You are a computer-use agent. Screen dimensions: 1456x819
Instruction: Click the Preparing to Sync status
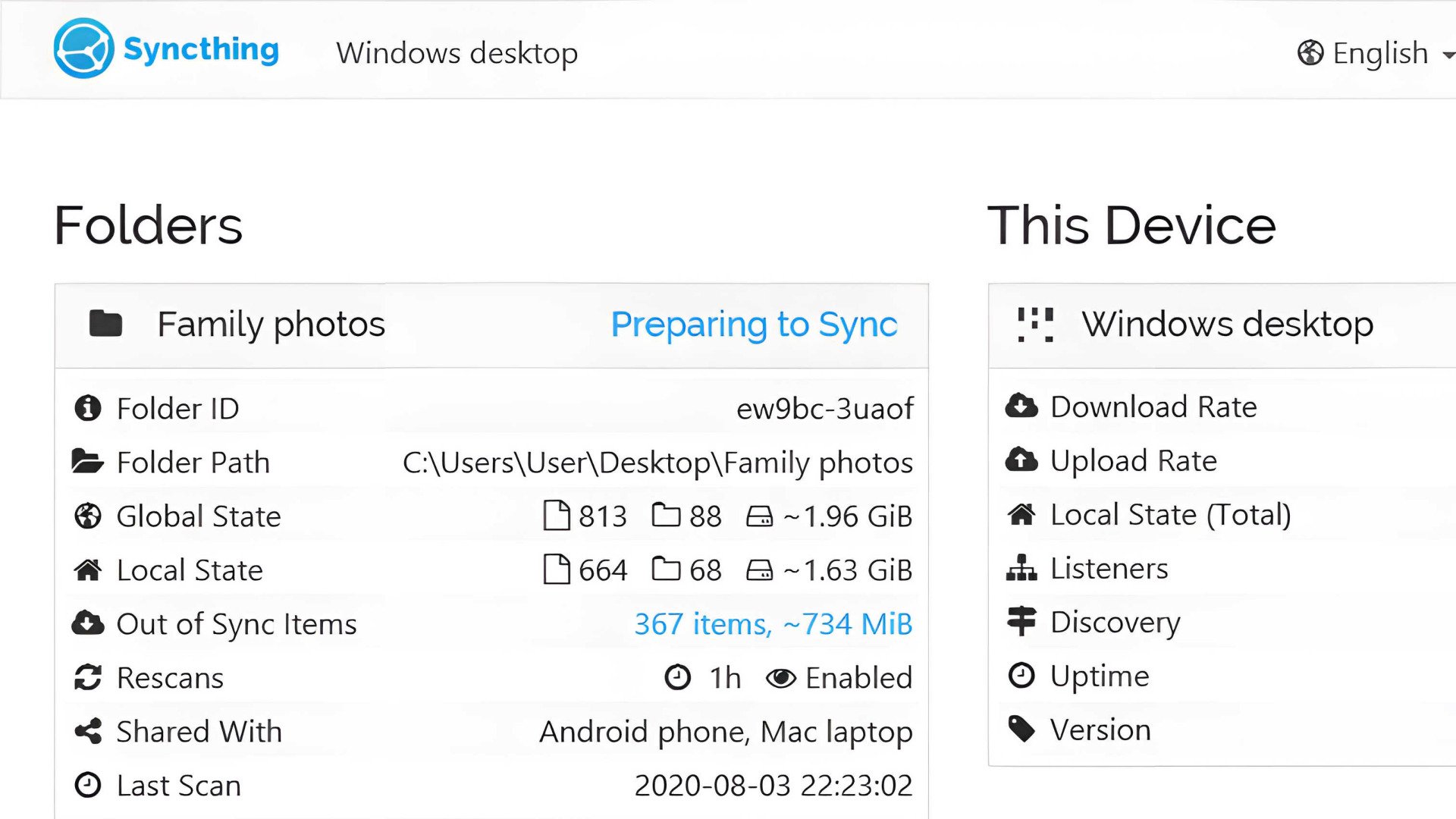[754, 325]
